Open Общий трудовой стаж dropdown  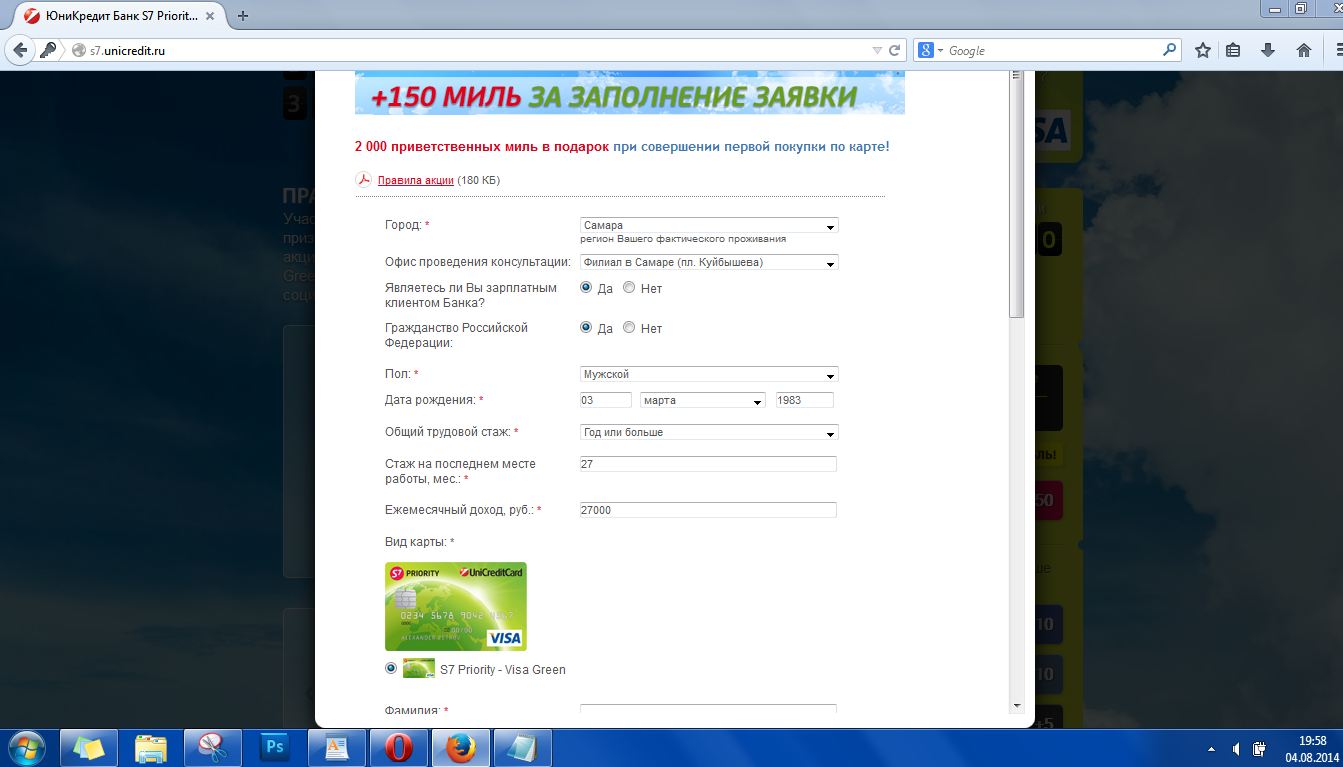pos(709,433)
